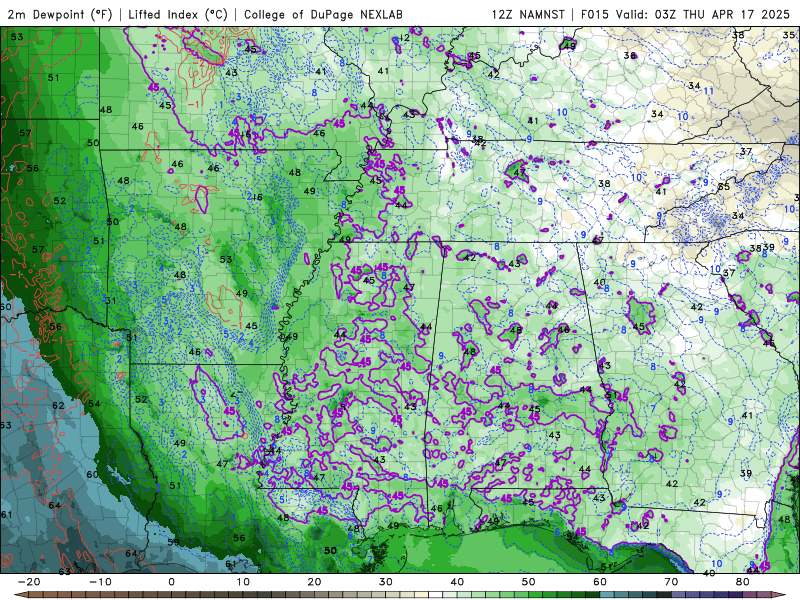800x600 pixels.
Task: Click the "F015 Valid: 03Z THU APR 17 2025" text
Action: point(685,14)
